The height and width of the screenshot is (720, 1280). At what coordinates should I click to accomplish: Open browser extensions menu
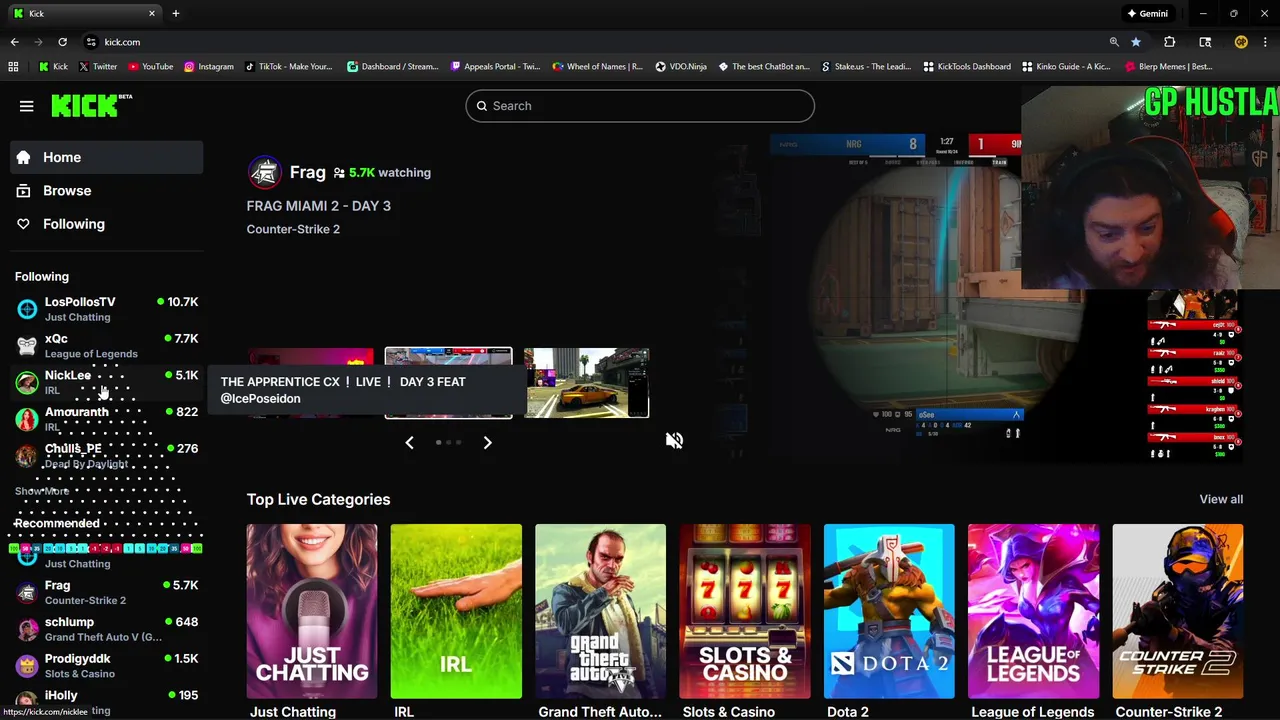(x=1169, y=42)
